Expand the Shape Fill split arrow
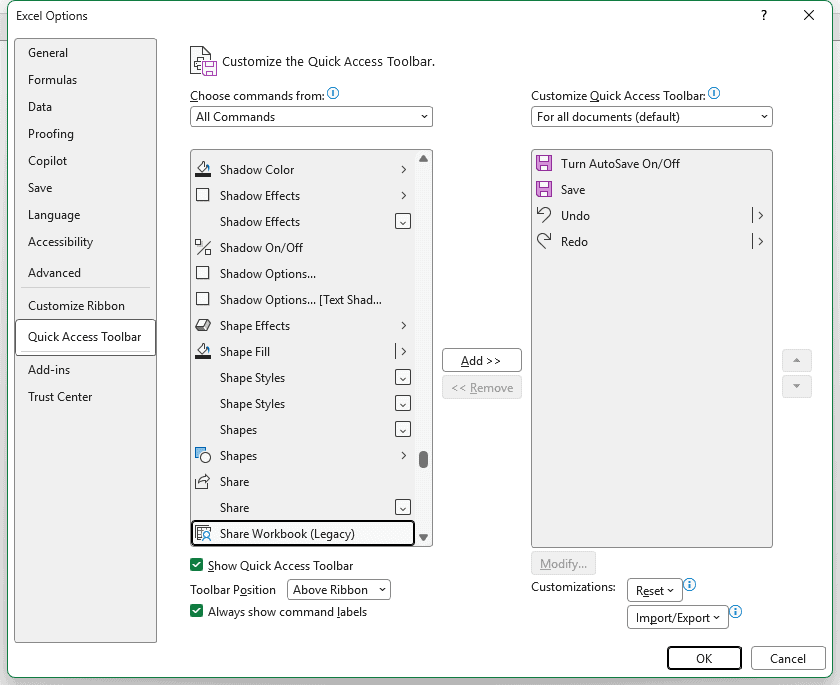 click(x=403, y=351)
